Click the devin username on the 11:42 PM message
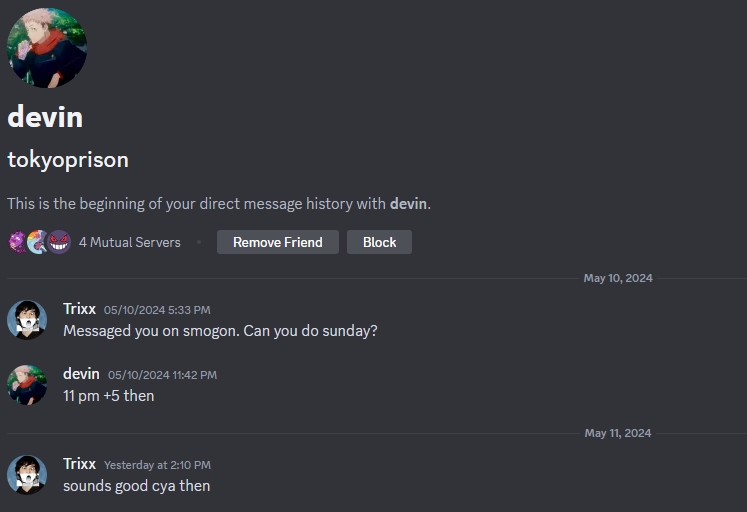 point(81,373)
